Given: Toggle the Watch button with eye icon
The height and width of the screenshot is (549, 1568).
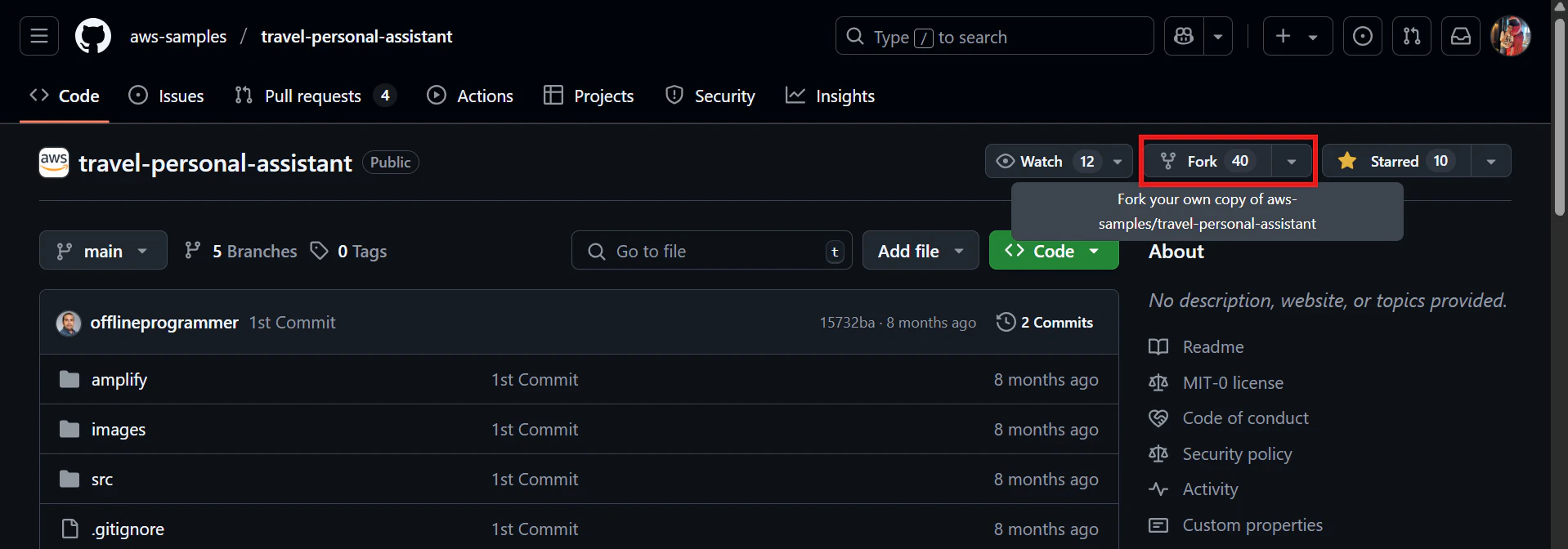Looking at the screenshot, I should point(1046,161).
